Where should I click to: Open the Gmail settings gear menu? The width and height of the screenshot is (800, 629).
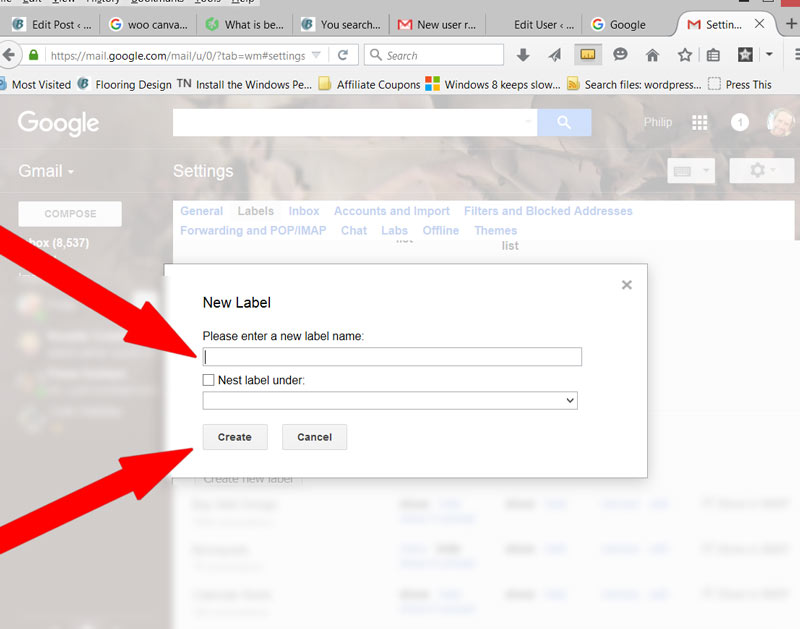(761, 171)
